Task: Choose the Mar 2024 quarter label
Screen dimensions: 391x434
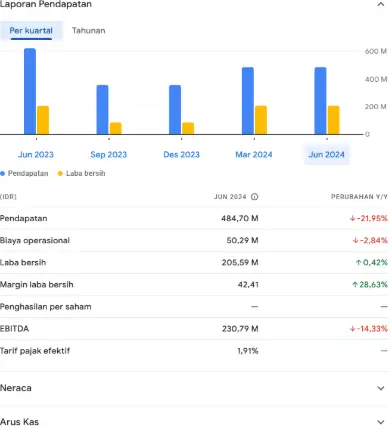Action: 254,155
